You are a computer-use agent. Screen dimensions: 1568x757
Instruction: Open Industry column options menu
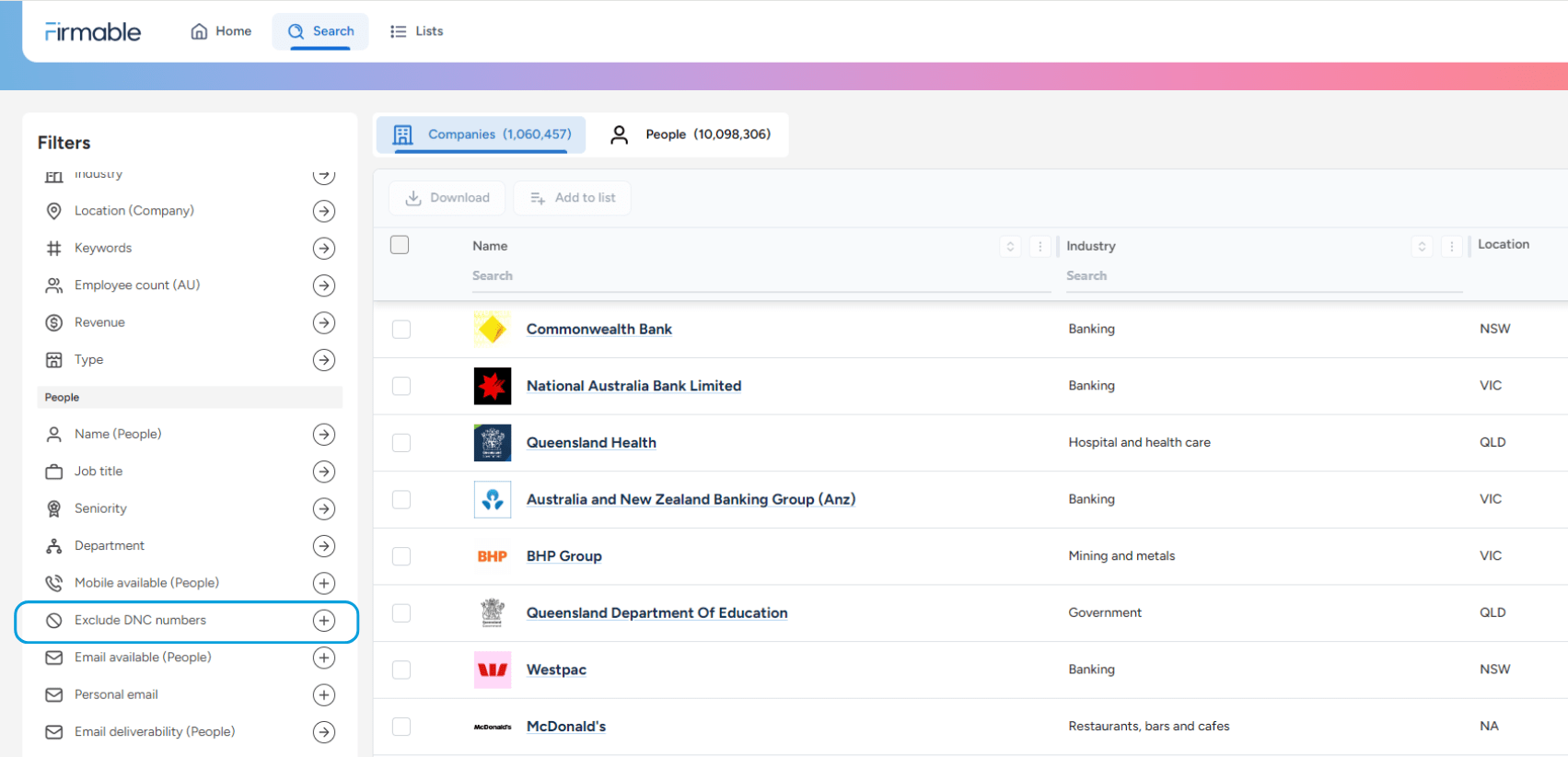1452,246
